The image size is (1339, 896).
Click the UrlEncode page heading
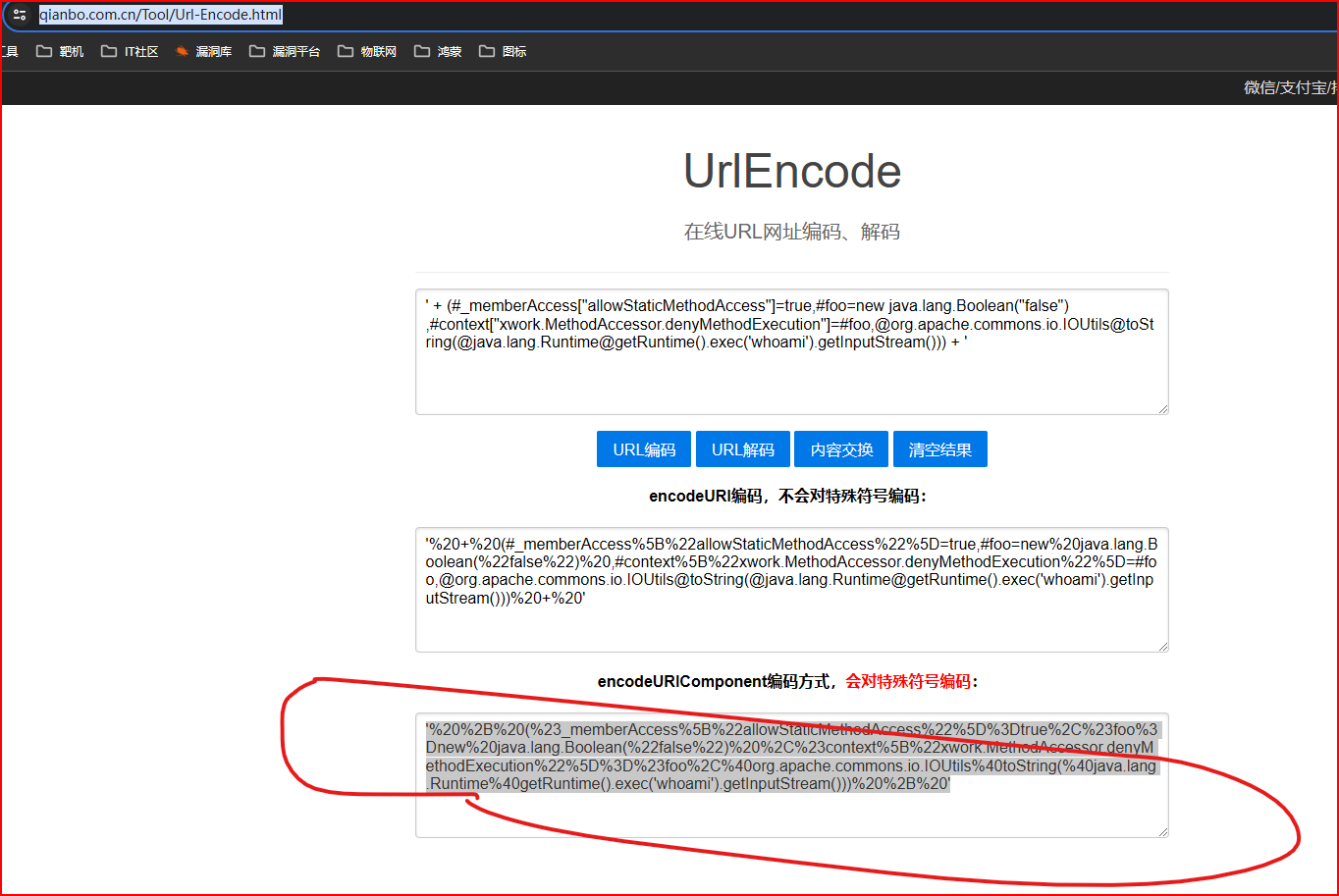click(x=792, y=172)
